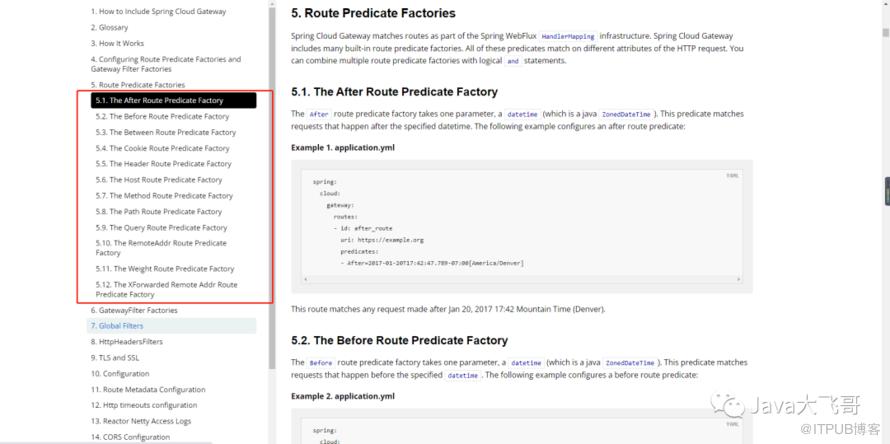The image size is (890, 444).
Task: Open the Glossary chapter link
Action: tap(109, 27)
